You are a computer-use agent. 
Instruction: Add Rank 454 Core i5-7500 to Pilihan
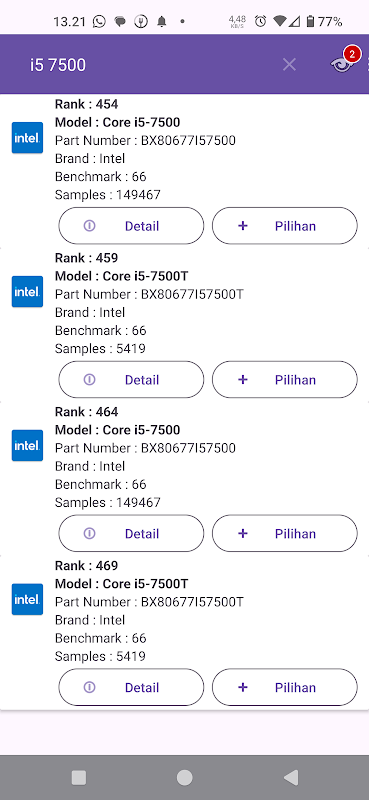point(285,226)
